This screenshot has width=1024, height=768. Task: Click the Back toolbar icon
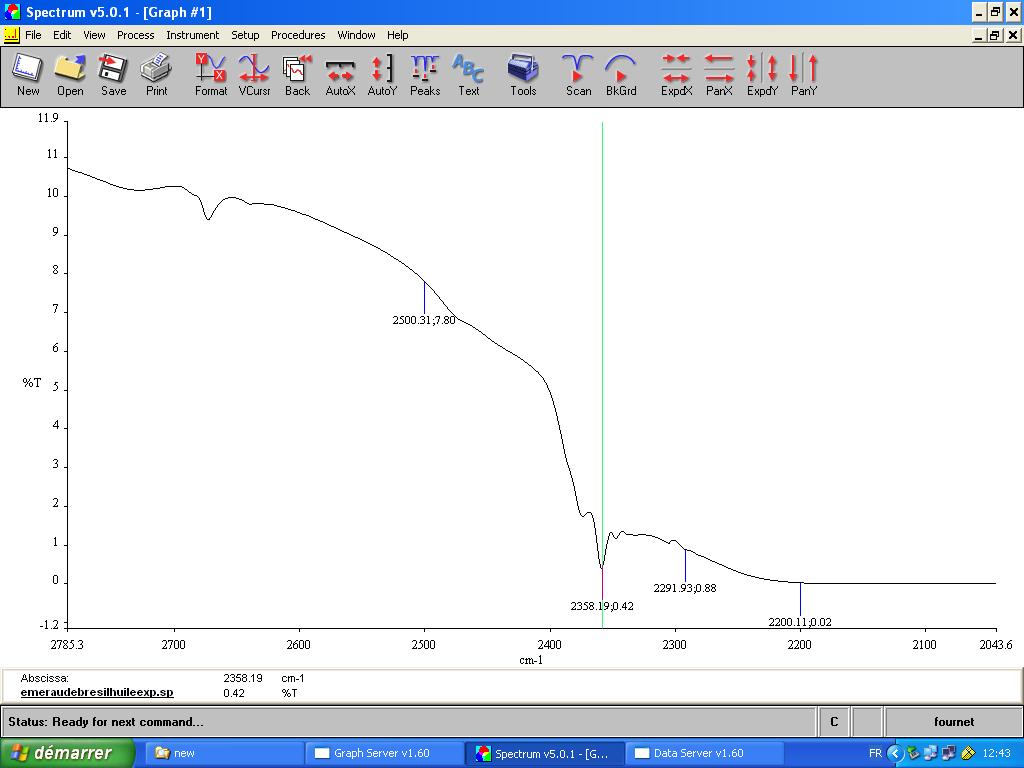[x=297, y=75]
